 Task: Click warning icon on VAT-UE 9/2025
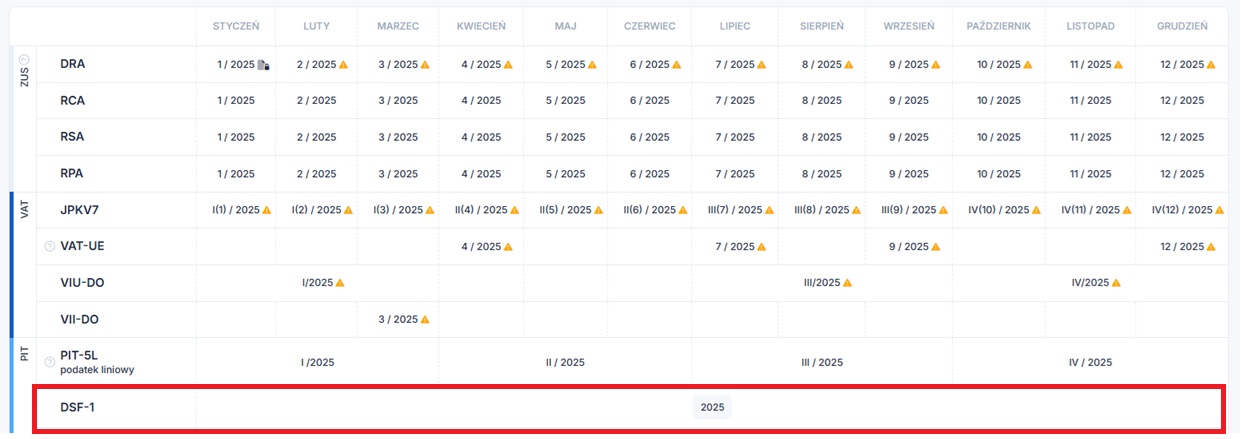click(x=934, y=247)
